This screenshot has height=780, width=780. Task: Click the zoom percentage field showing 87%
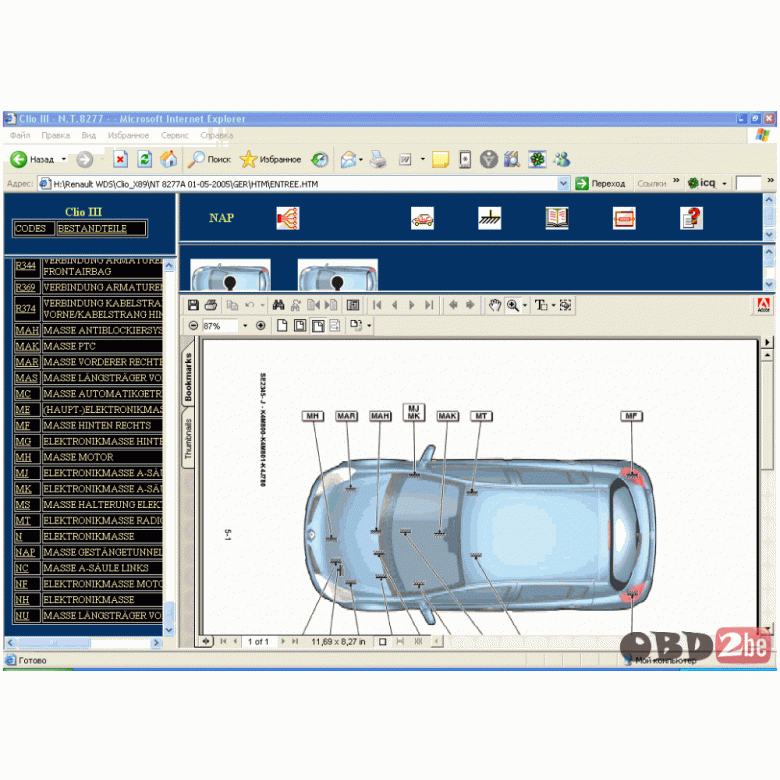coord(221,326)
